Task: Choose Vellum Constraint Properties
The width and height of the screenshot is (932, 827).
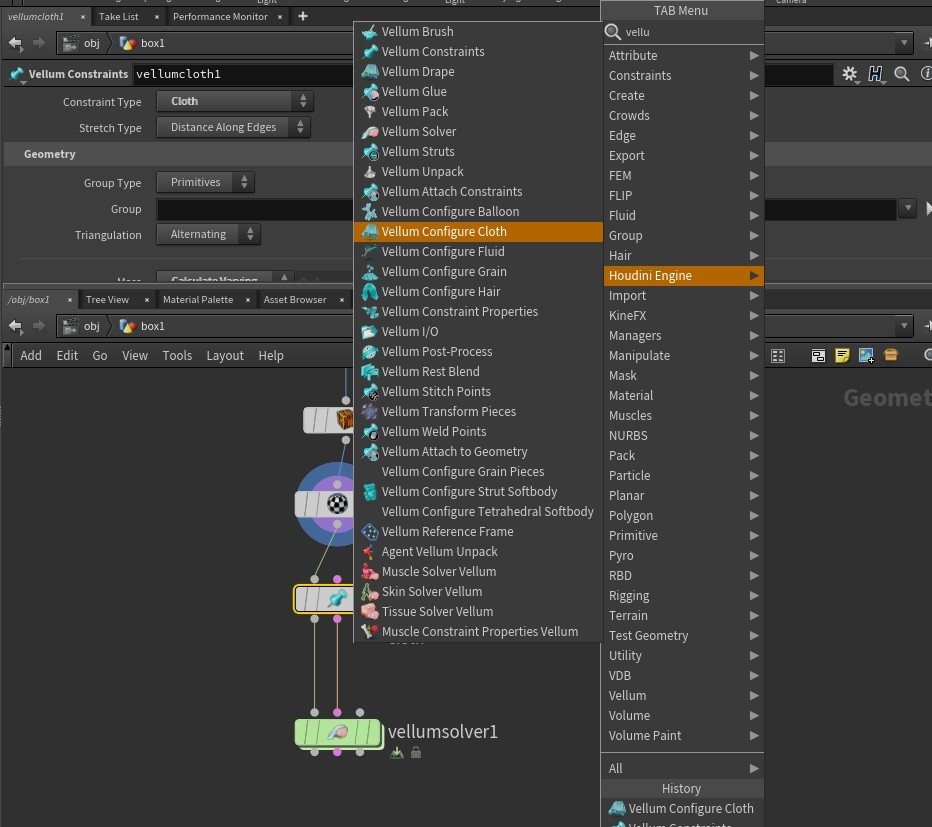Action: (478, 312)
